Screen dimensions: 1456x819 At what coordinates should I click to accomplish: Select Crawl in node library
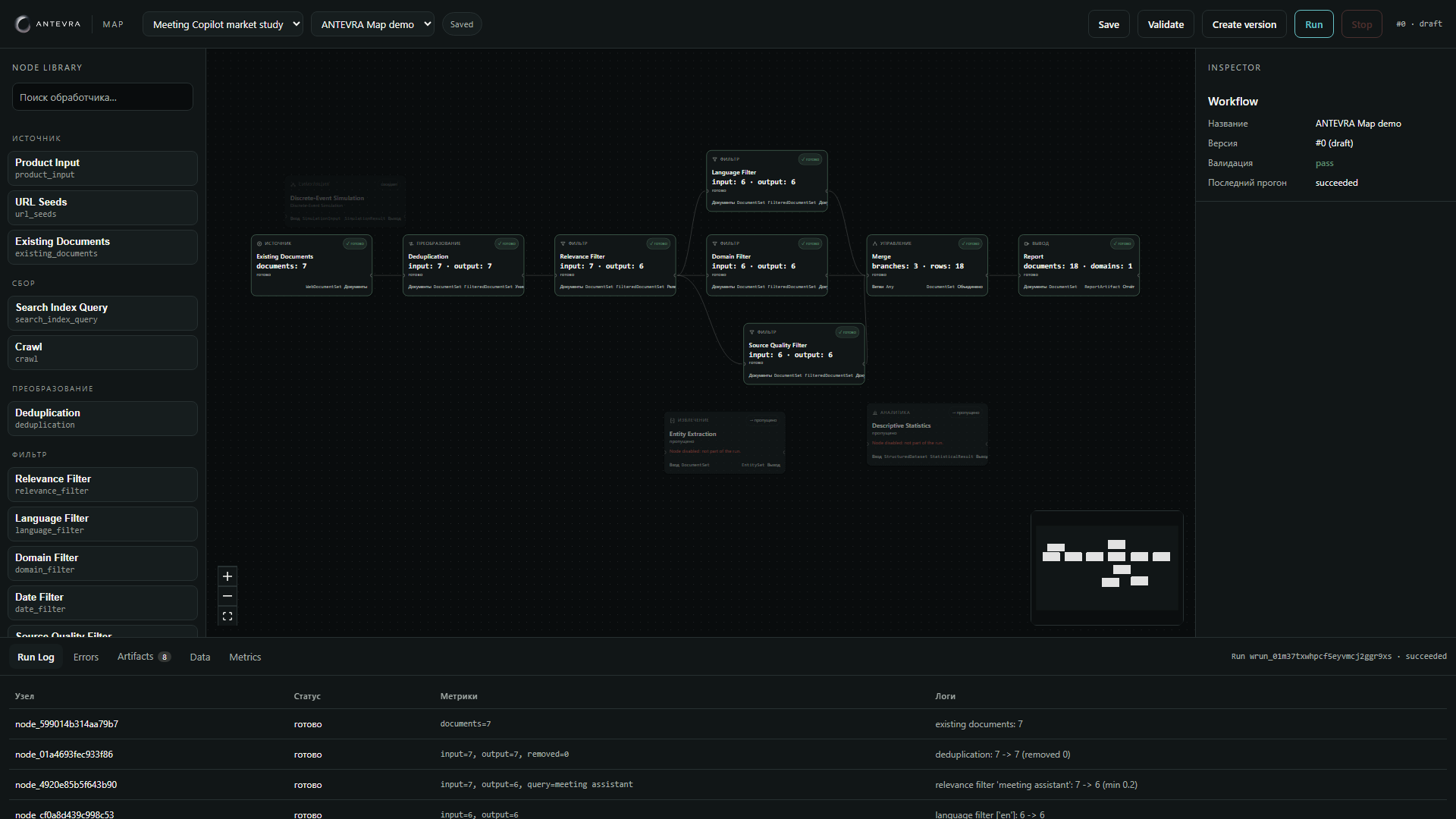tap(102, 353)
